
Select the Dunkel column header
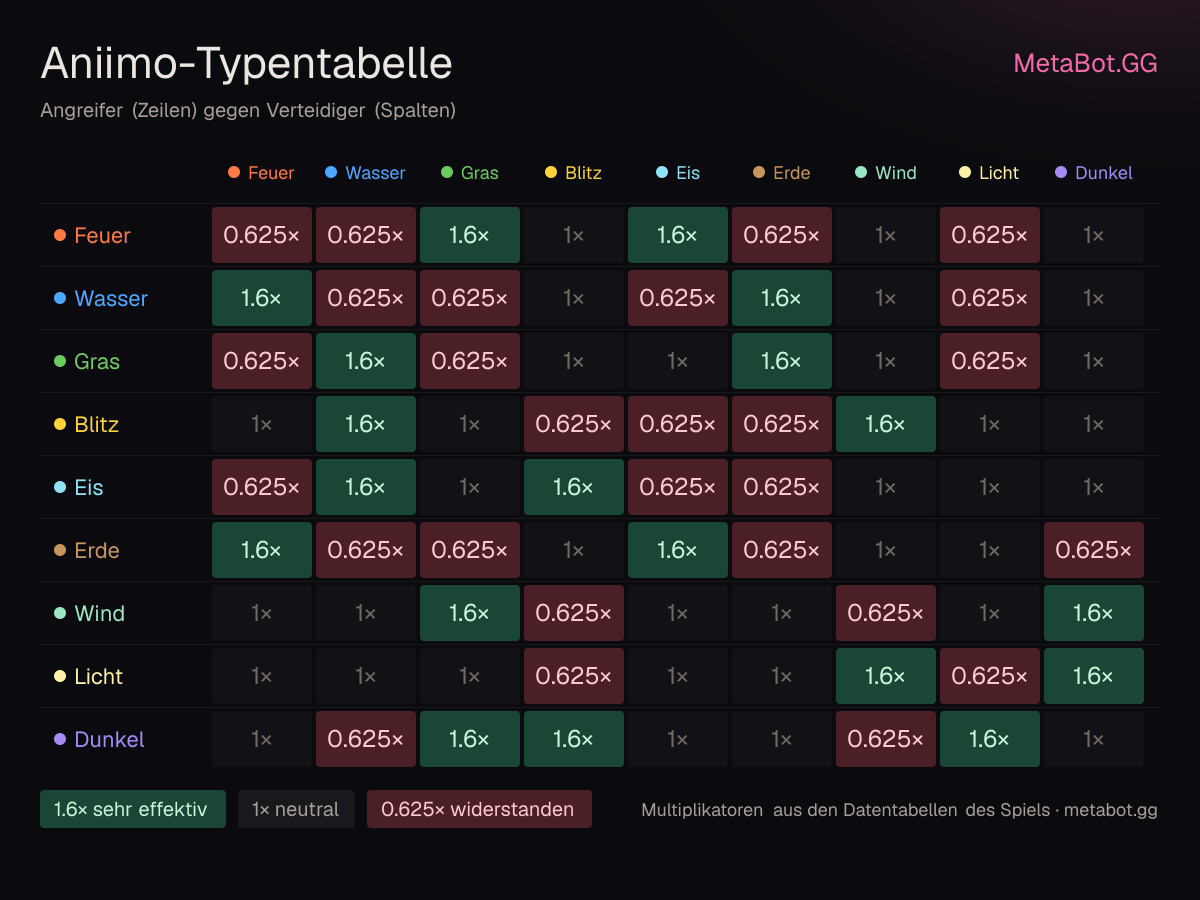click(x=1093, y=173)
